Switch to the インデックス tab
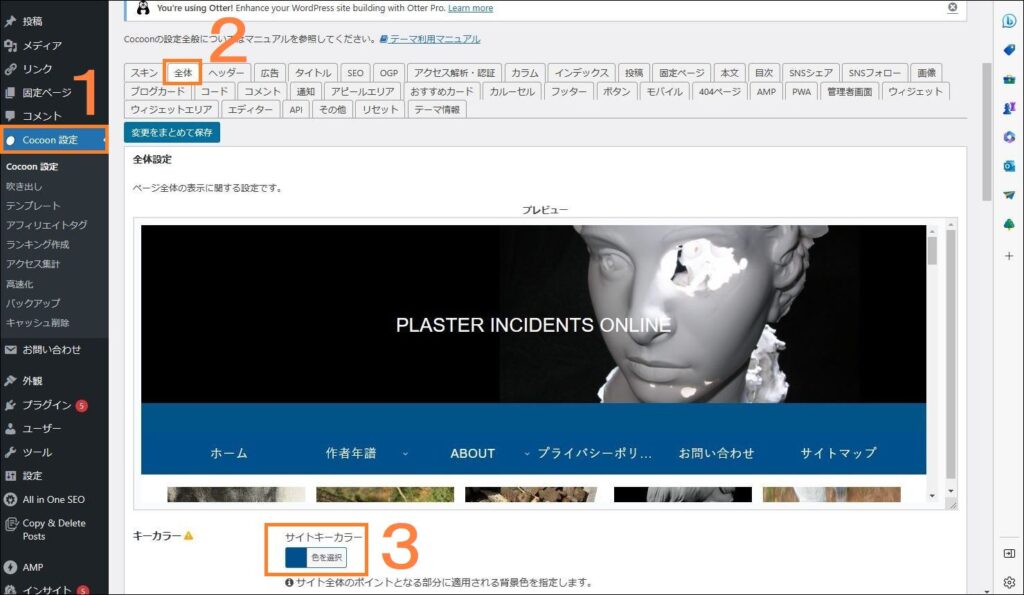Image resolution: width=1024 pixels, height=595 pixels. (581, 72)
